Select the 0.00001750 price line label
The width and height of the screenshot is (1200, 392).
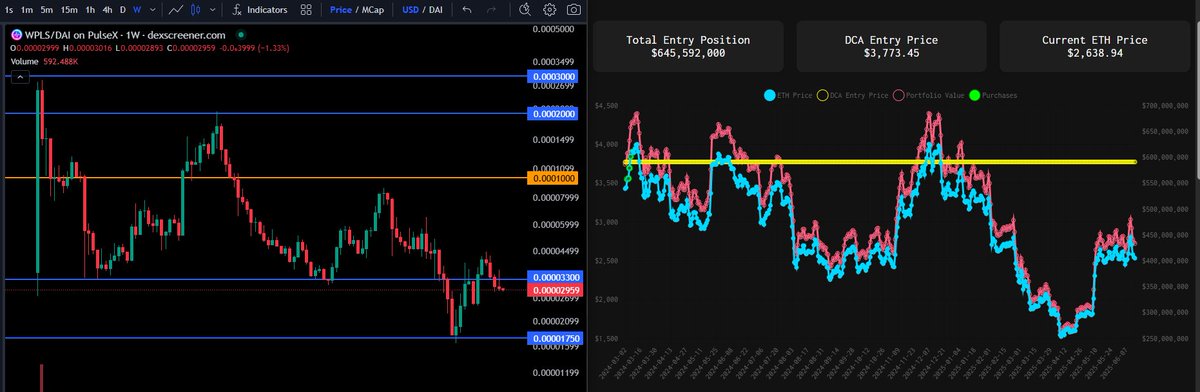(553, 339)
